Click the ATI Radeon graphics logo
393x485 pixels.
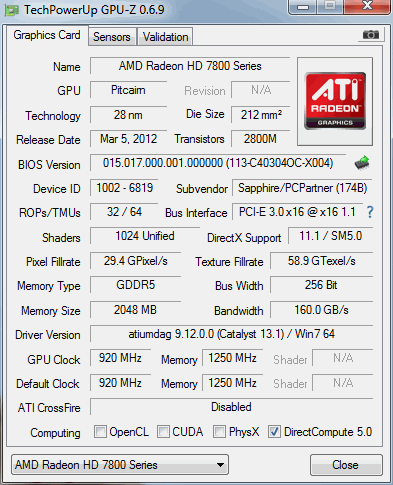[335, 101]
